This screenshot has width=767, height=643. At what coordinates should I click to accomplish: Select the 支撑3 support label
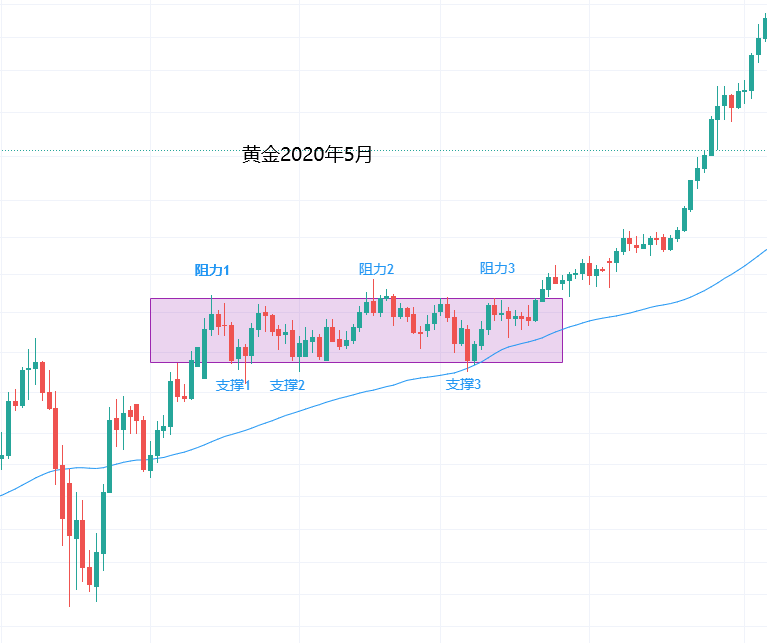[463, 384]
